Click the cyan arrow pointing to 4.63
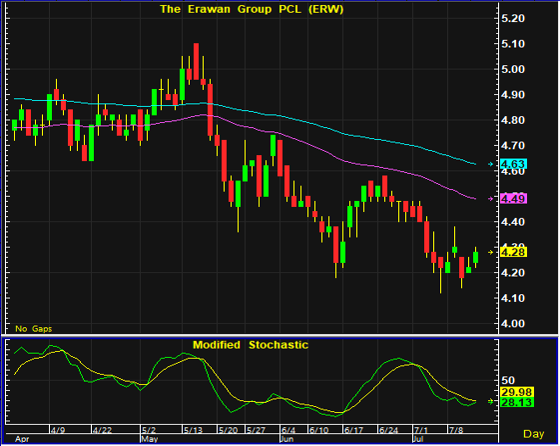 point(491,164)
